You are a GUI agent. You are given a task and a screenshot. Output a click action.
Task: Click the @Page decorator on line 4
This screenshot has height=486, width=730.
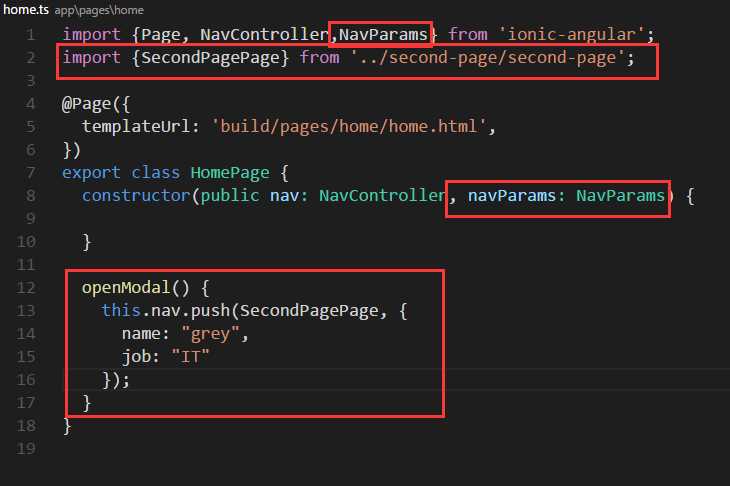[x=86, y=103]
